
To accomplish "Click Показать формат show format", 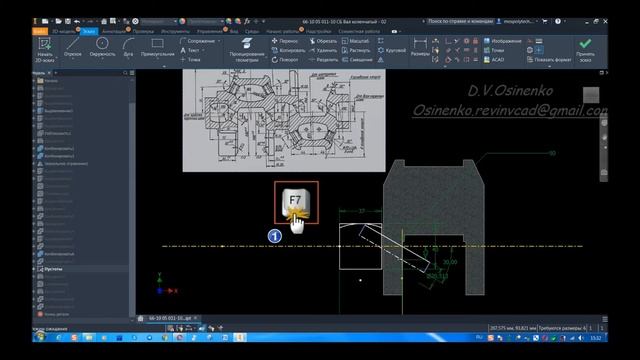I will click(549, 60).
